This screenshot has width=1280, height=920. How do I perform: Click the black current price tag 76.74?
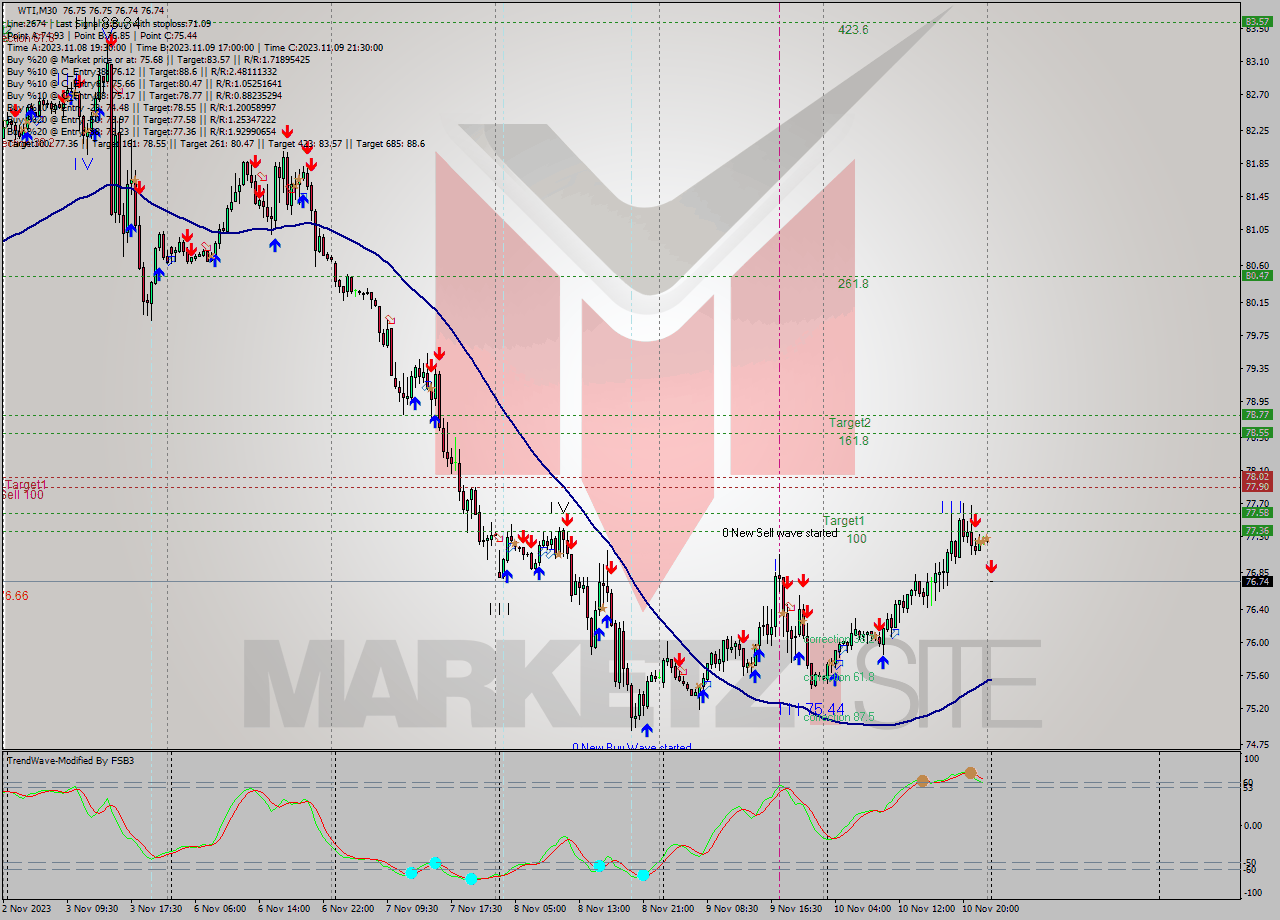coord(1256,581)
